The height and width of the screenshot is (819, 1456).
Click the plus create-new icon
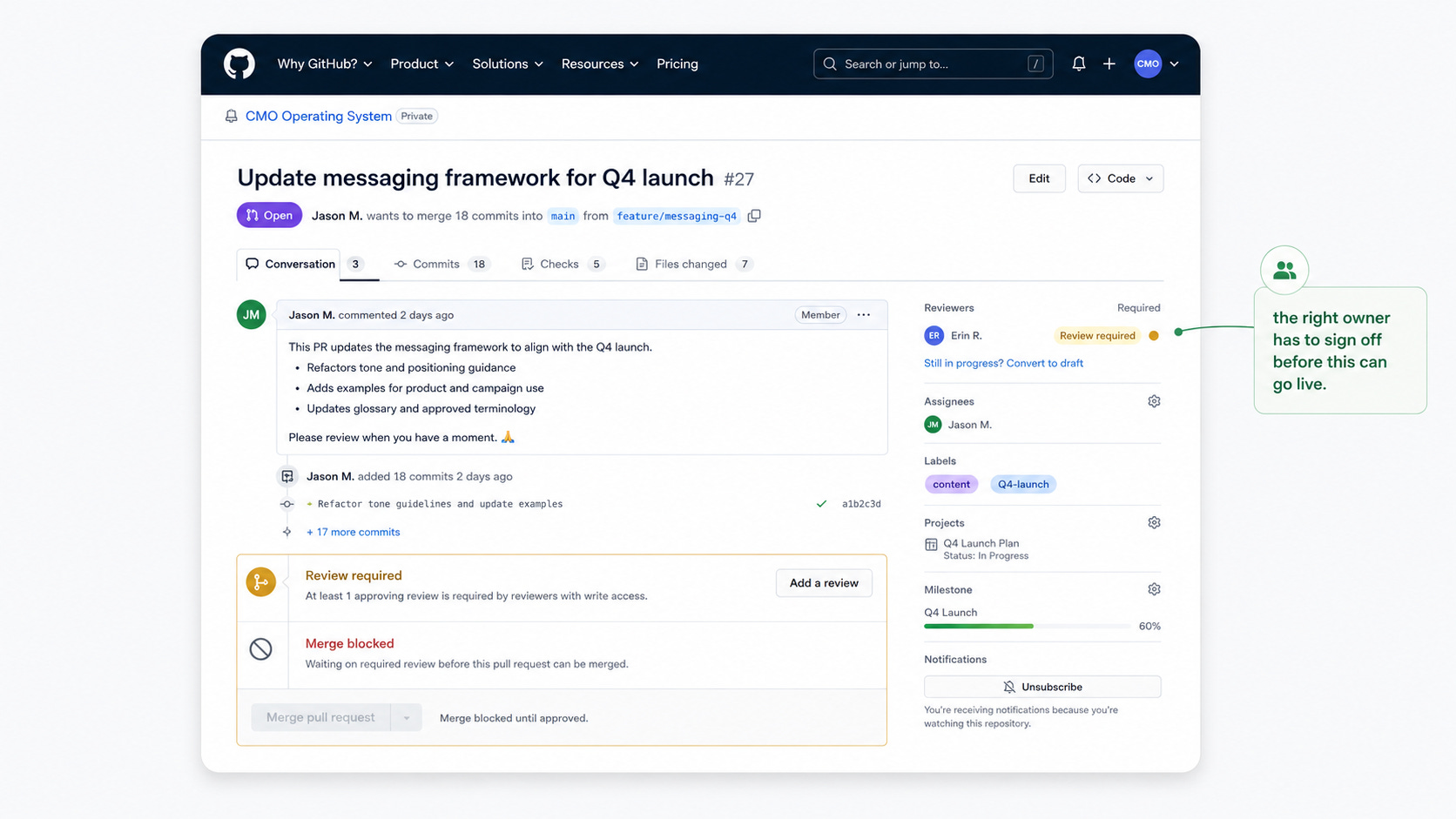(1109, 64)
